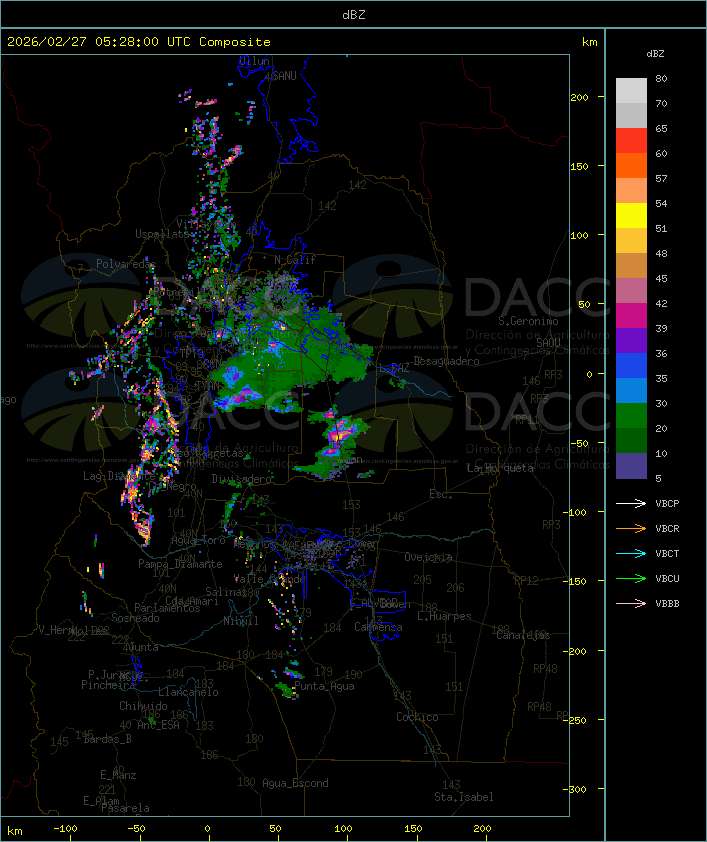707x842 pixels.
Task: Click the Agua_Escond place label
Action: 295,783
